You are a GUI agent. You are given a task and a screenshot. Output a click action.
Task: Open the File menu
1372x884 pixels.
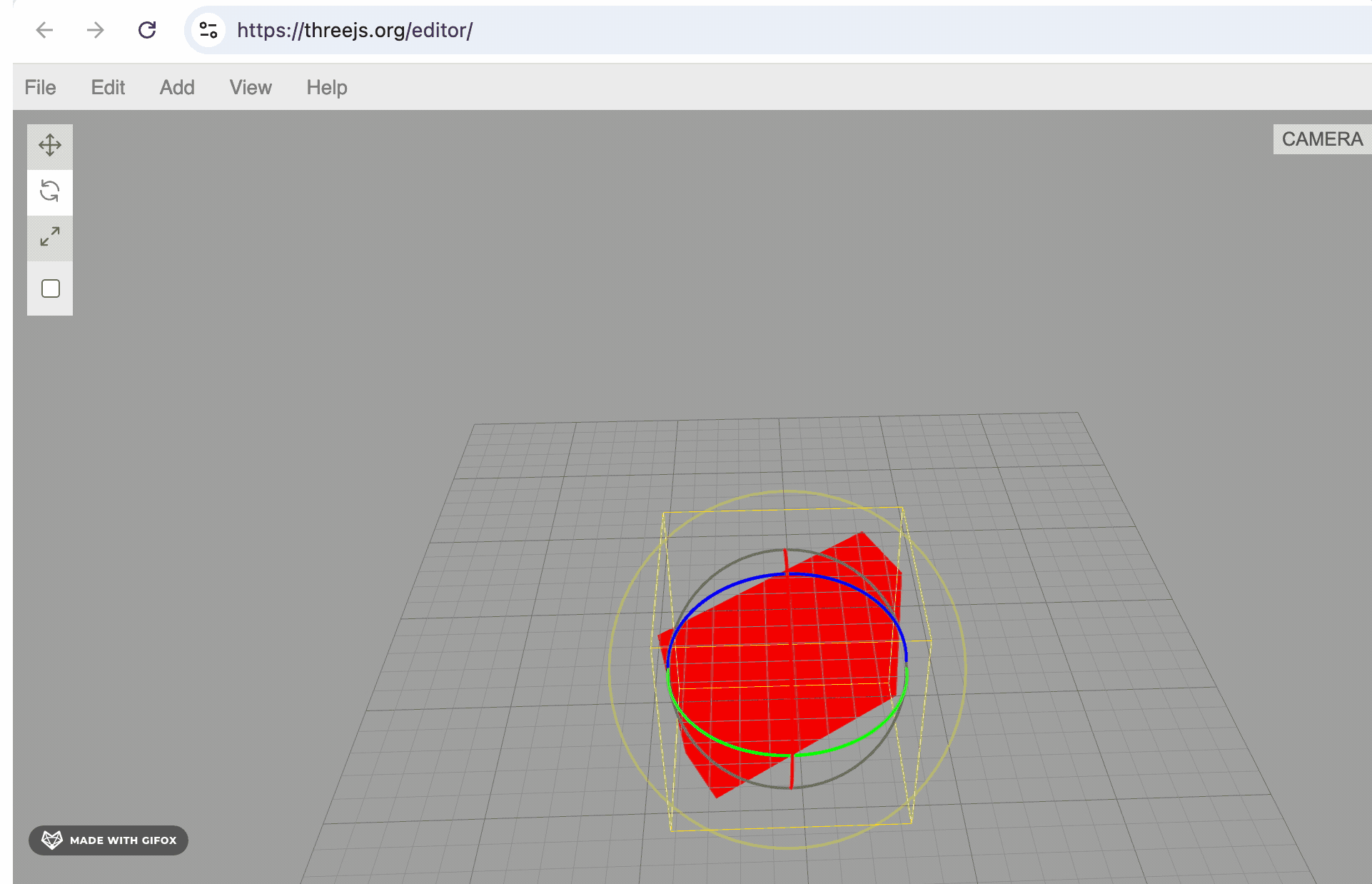(x=40, y=87)
